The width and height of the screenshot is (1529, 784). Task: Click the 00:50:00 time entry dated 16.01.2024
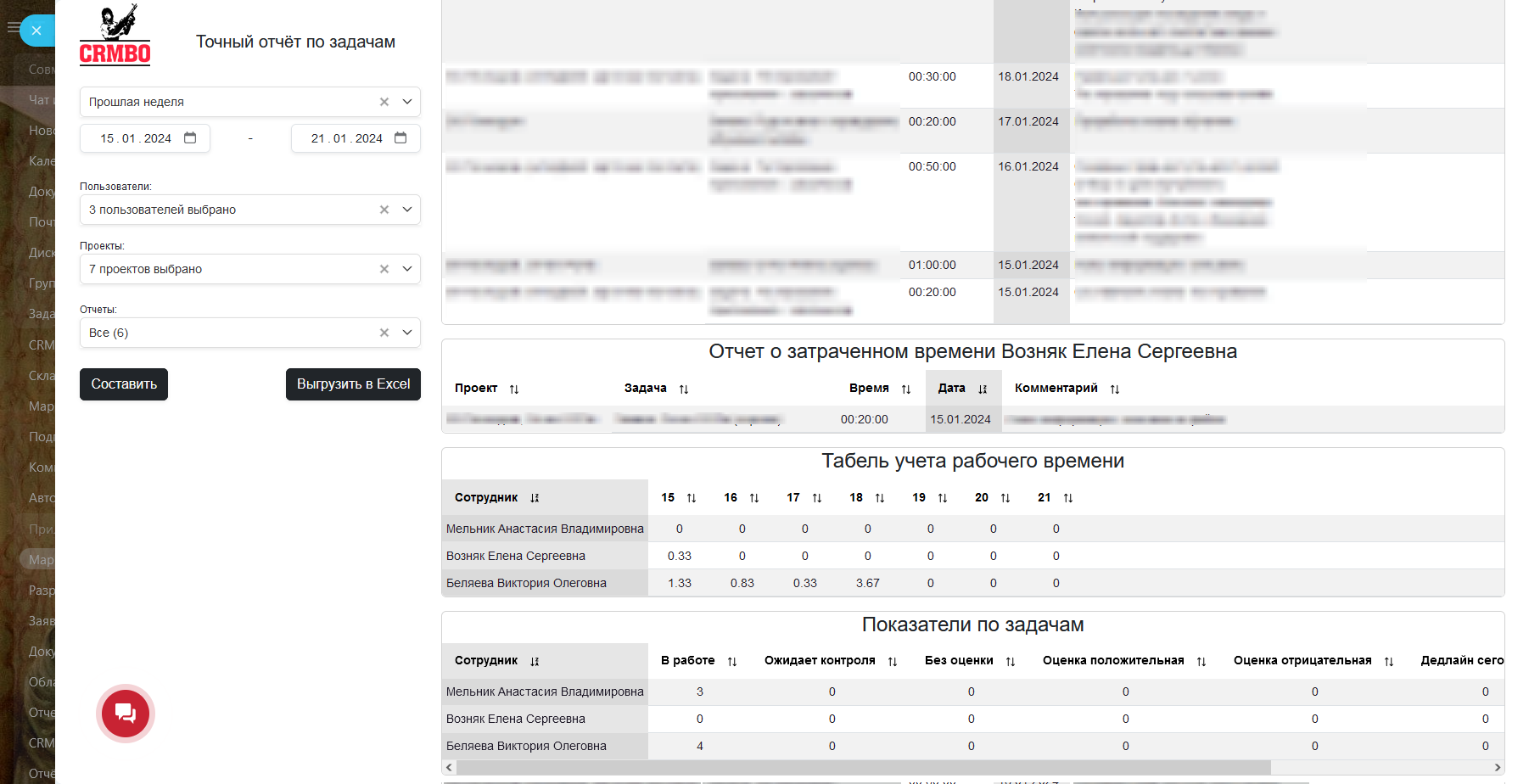click(x=933, y=166)
